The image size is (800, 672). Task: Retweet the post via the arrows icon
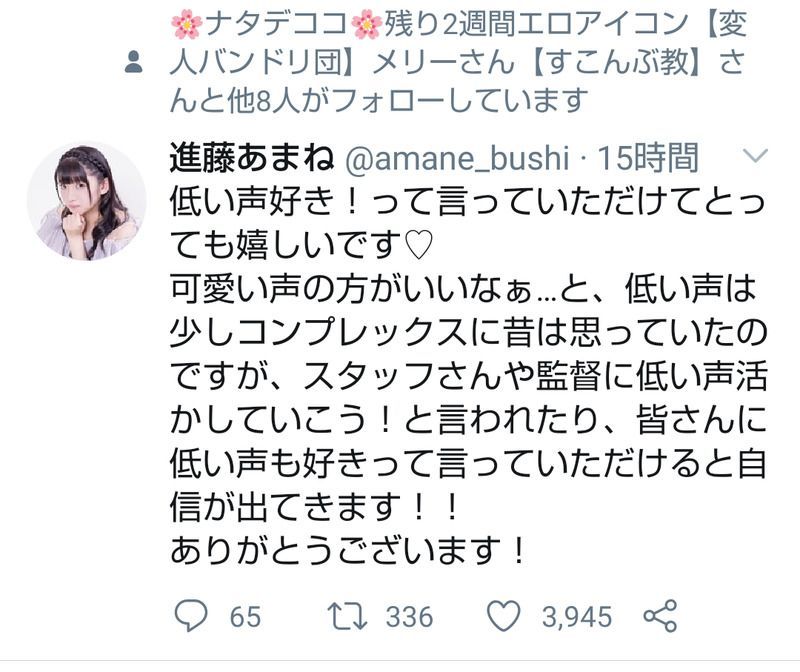(x=347, y=616)
